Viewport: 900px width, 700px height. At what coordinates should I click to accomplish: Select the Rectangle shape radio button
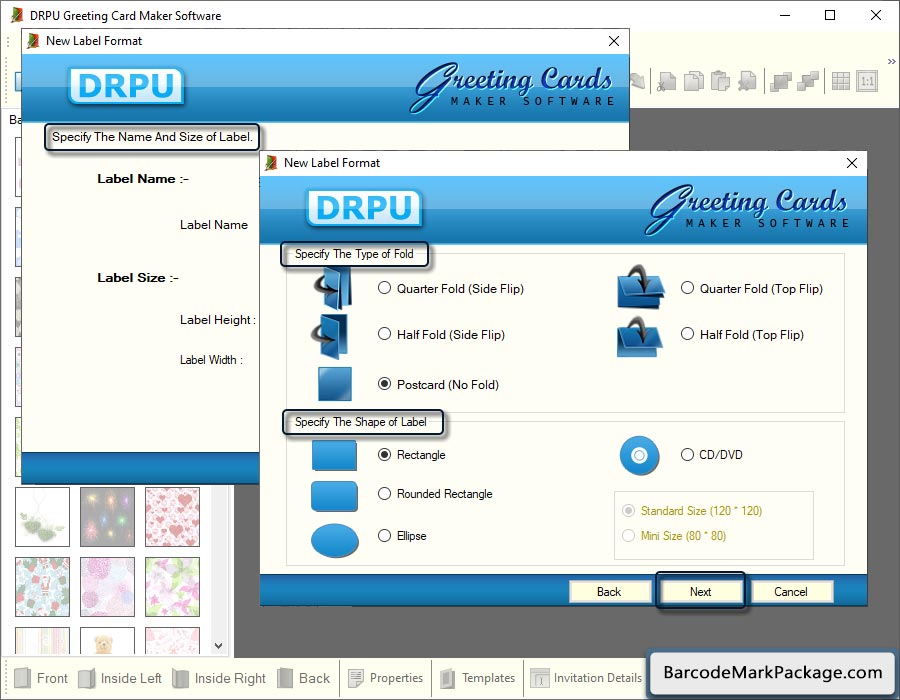click(385, 454)
